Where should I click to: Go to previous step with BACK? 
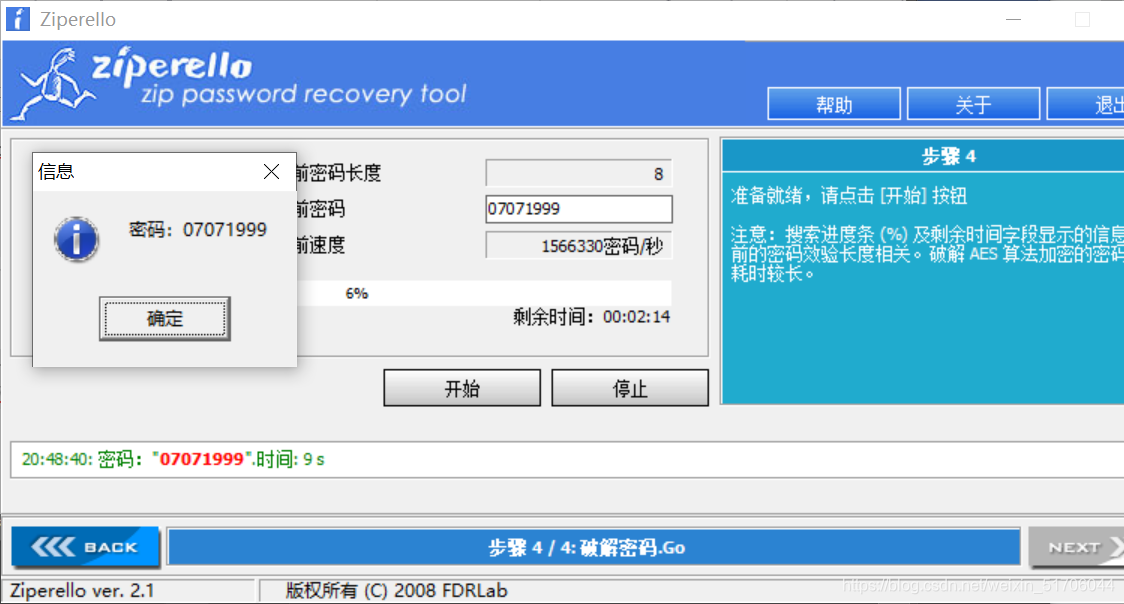[85, 547]
